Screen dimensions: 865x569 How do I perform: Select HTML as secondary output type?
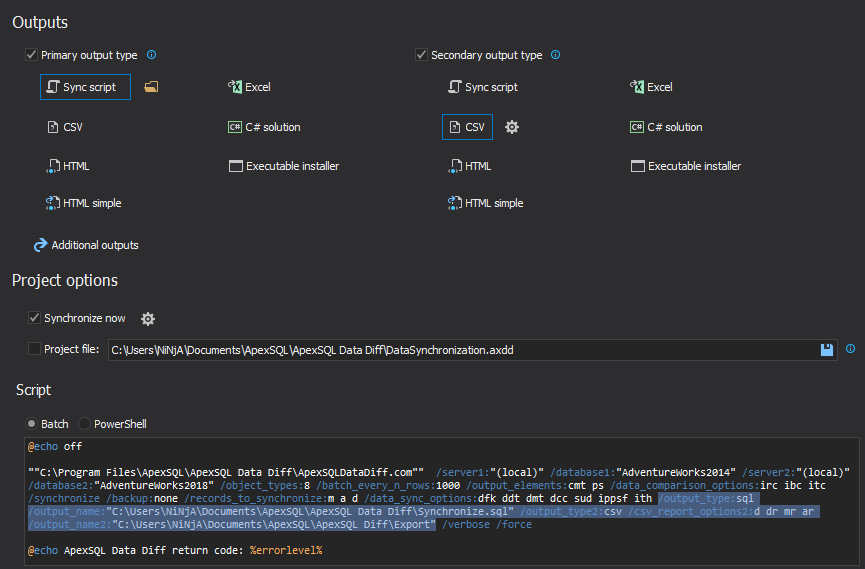tap(470, 166)
